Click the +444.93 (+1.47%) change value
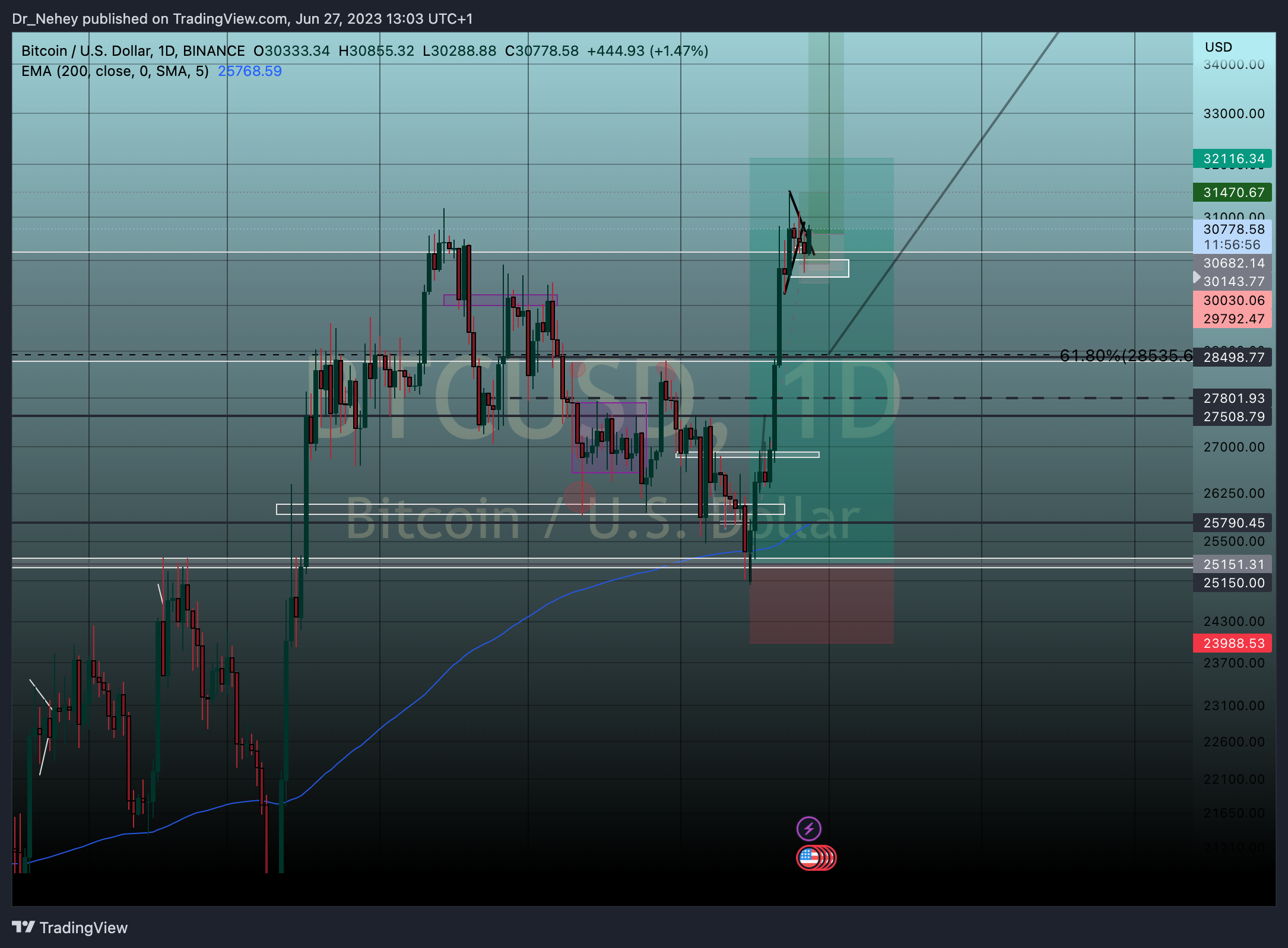The height and width of the screenshot is (948, 1288). click(x=648, y=51)
